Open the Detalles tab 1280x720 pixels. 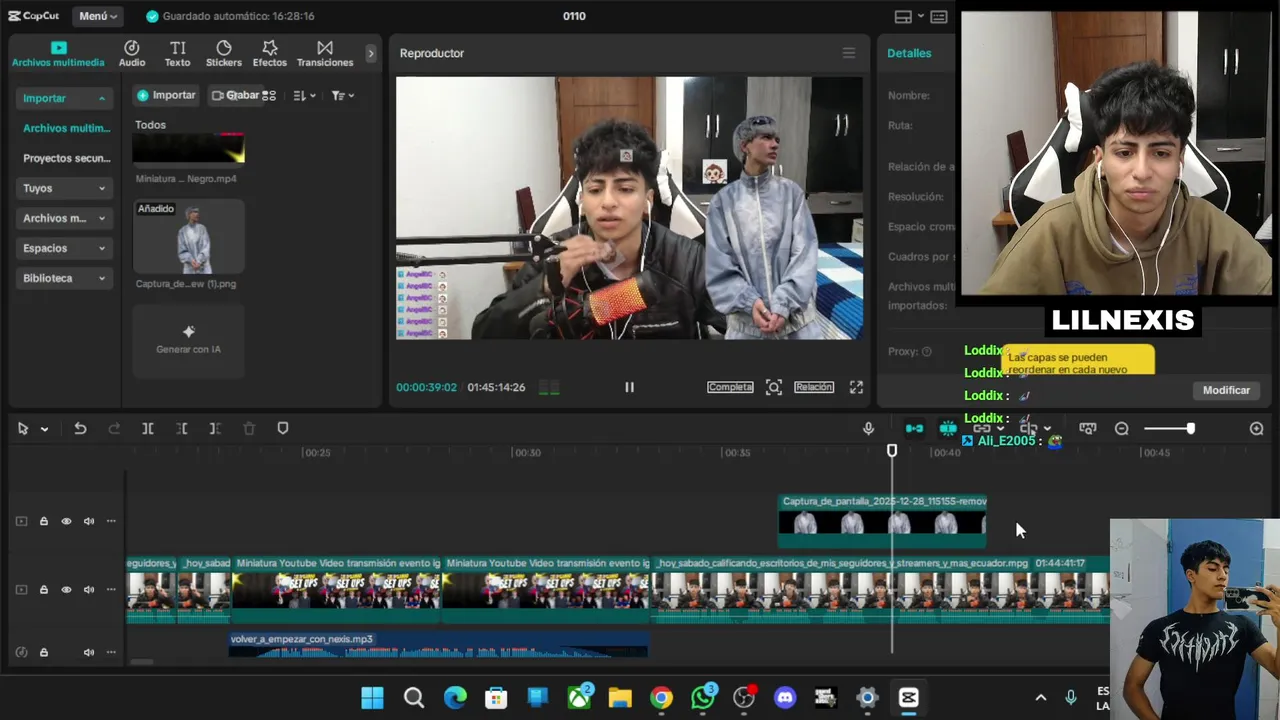(909, 53)
